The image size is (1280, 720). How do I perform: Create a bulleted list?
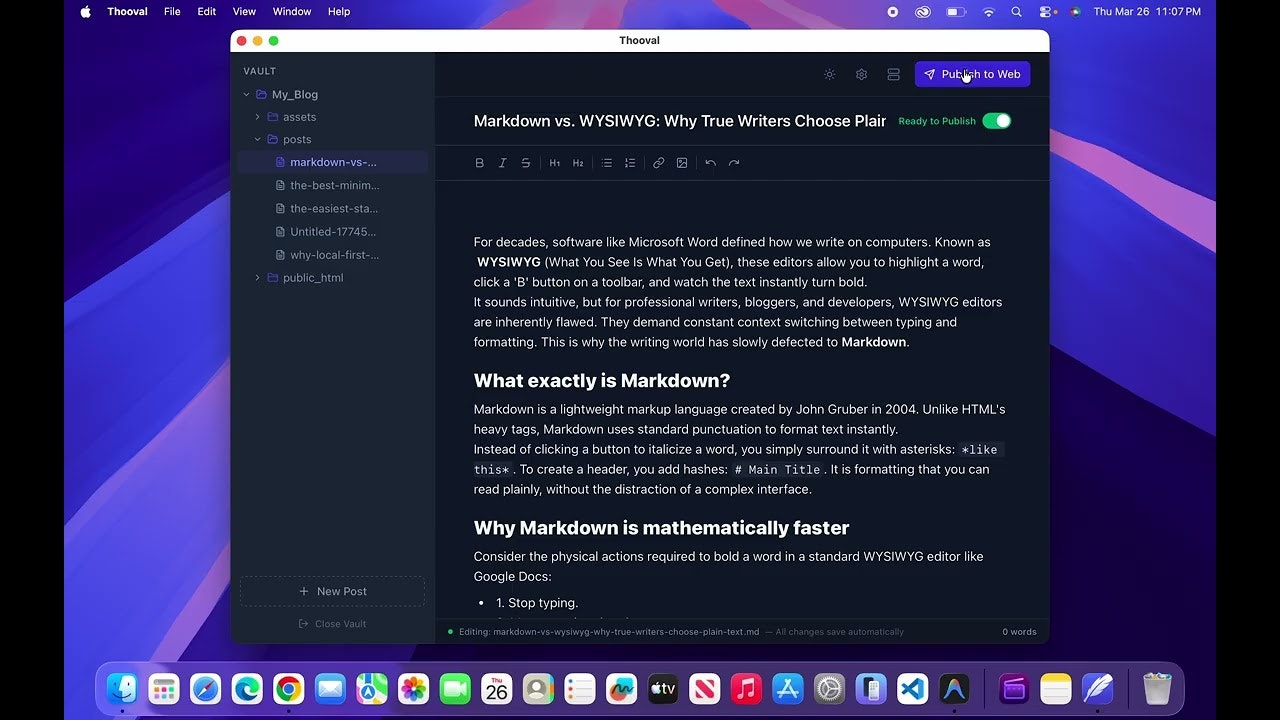click(x=606, y=163)
